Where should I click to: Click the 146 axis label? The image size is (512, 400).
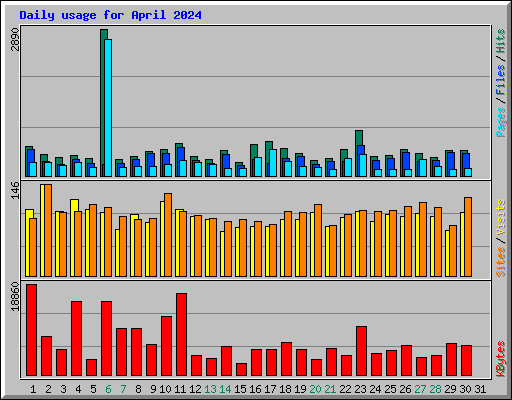[x=15, y=190]
